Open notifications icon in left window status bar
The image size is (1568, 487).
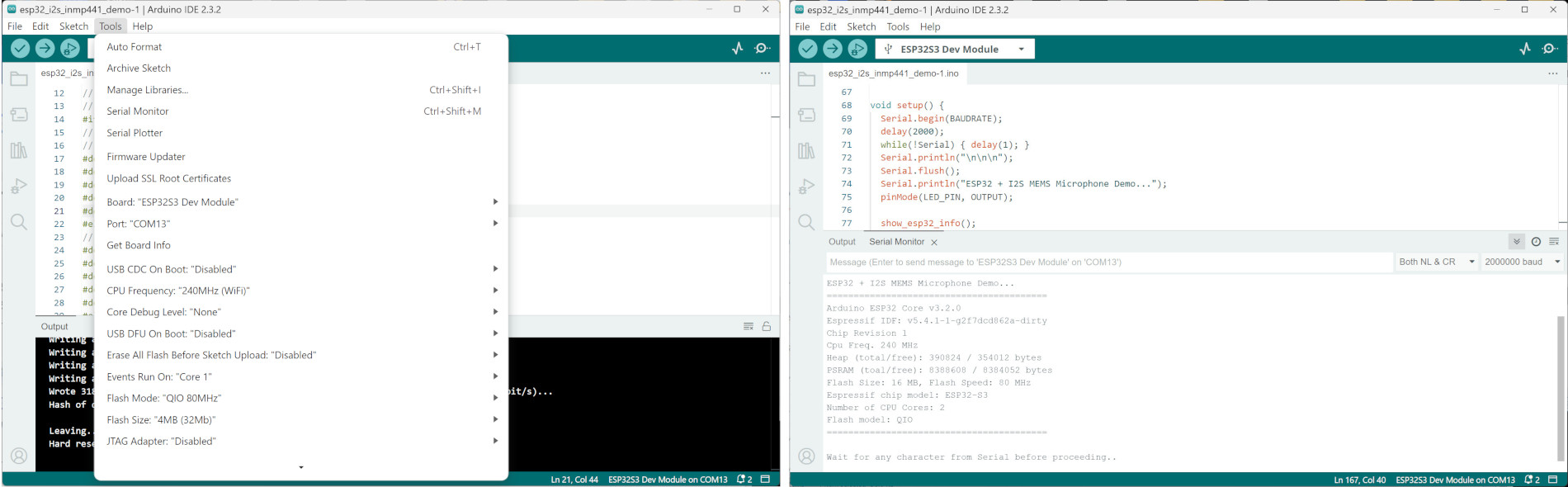pos(744,480)
